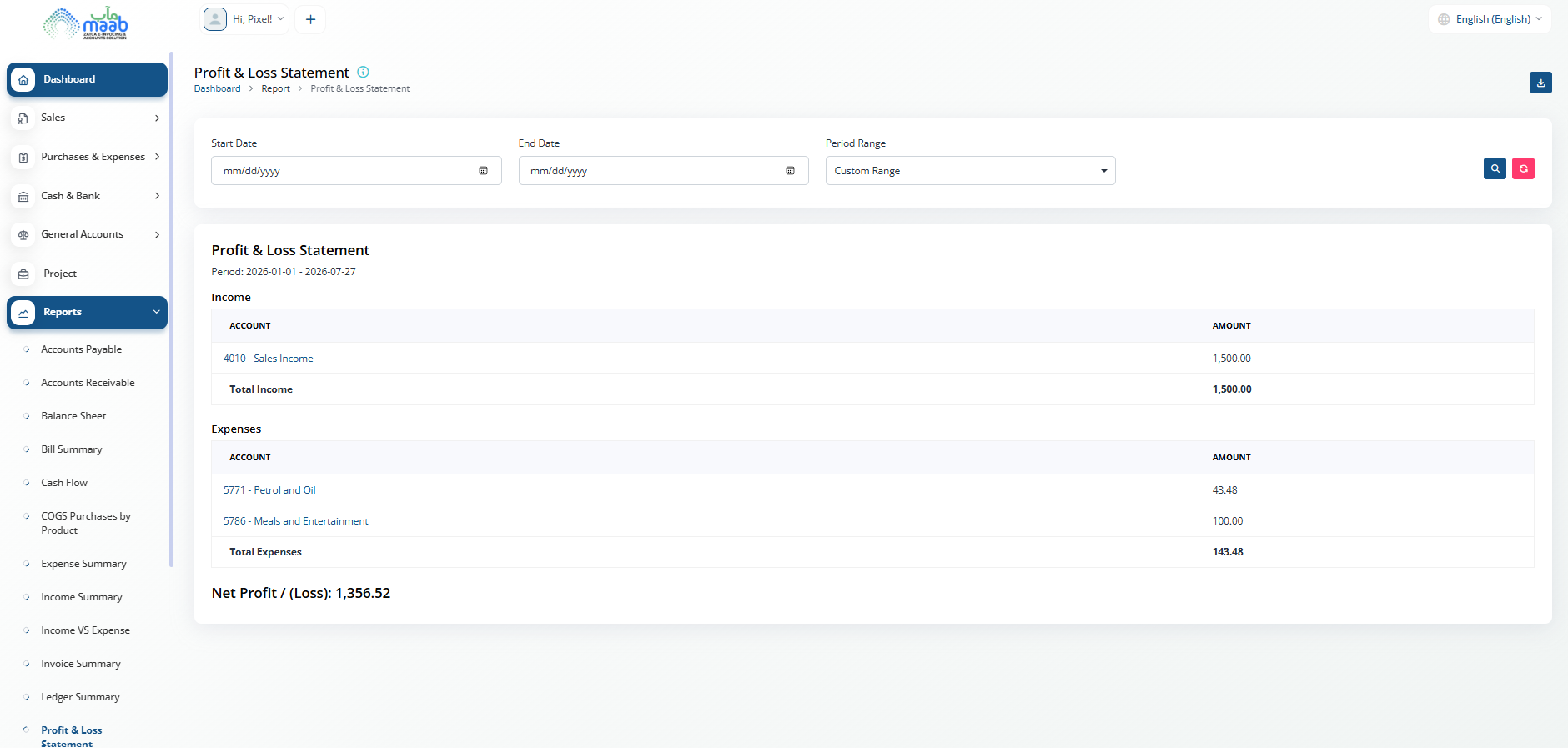Click the red reset filter button
Viewport: 1568px width, 748px height.
click(1523, 168)
